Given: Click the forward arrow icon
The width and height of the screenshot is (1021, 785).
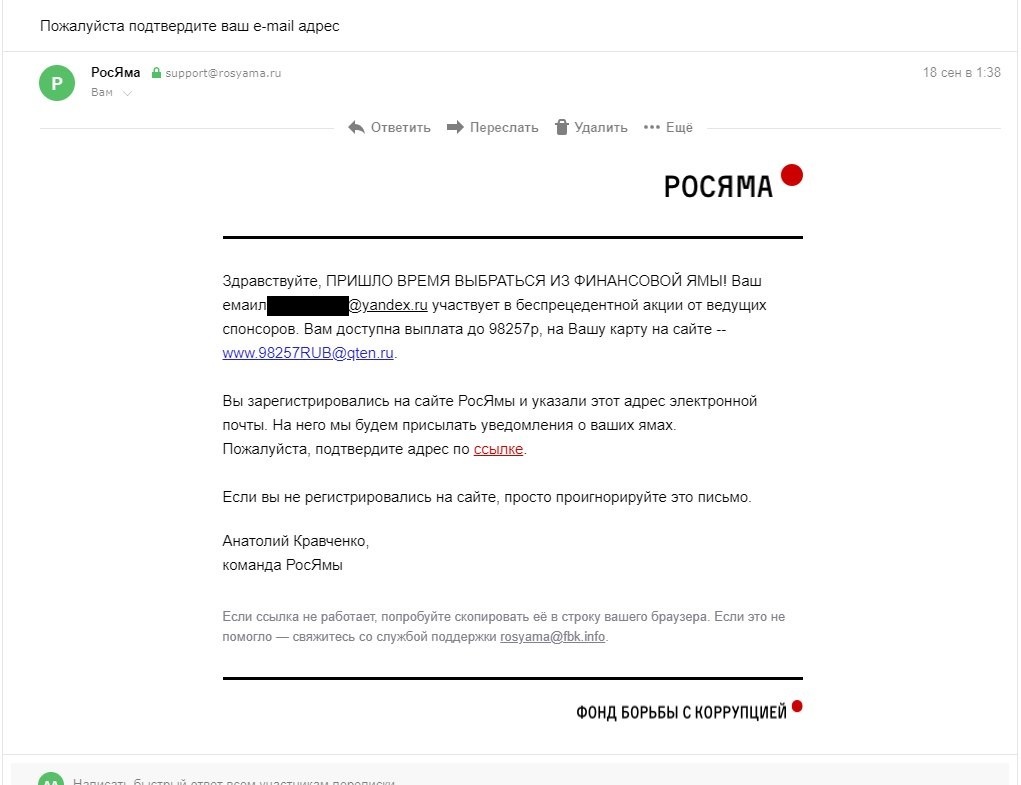Looking at the screenshot, I should [x=455, y=127].
